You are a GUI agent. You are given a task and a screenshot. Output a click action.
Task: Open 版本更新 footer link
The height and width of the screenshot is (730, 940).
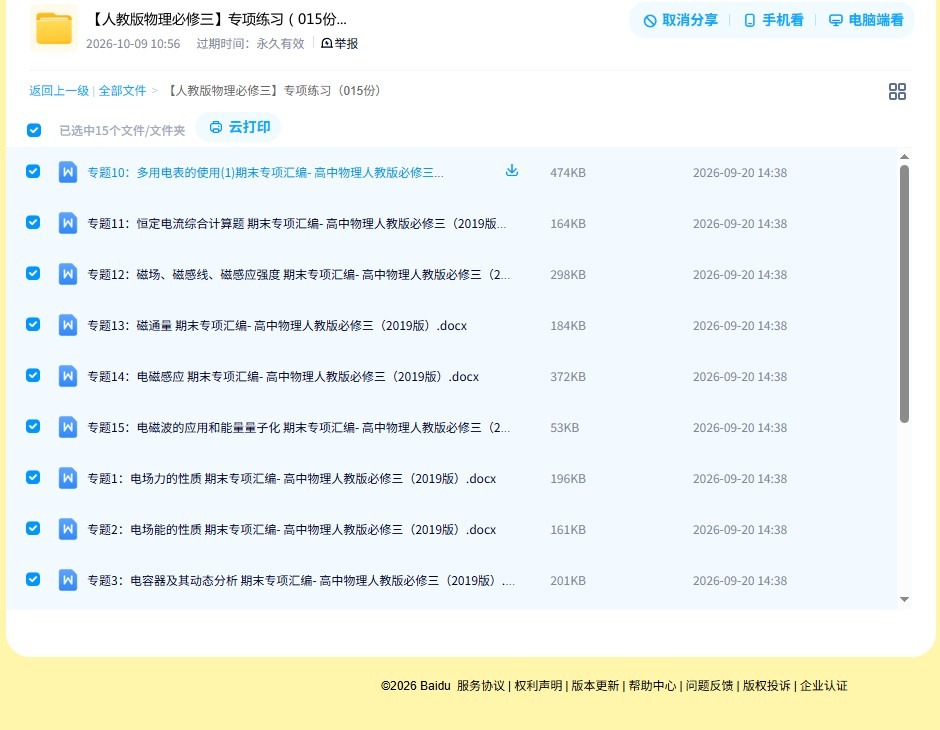[x=595, y=686]
